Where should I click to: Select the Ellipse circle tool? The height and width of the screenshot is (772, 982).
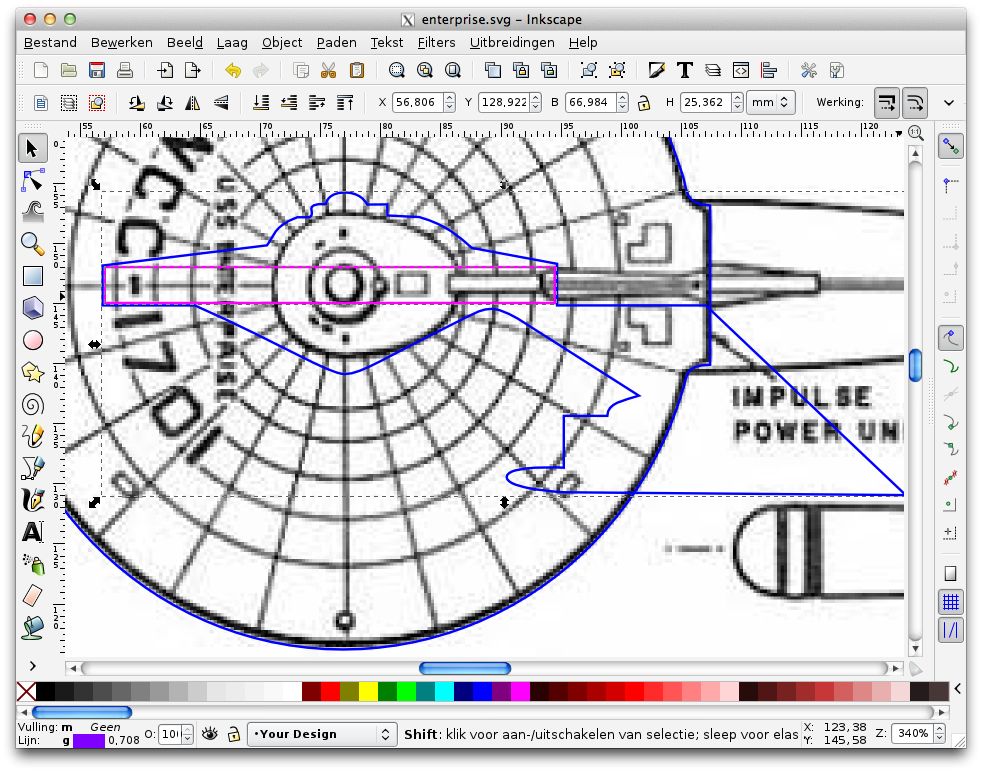pos(33,340)
